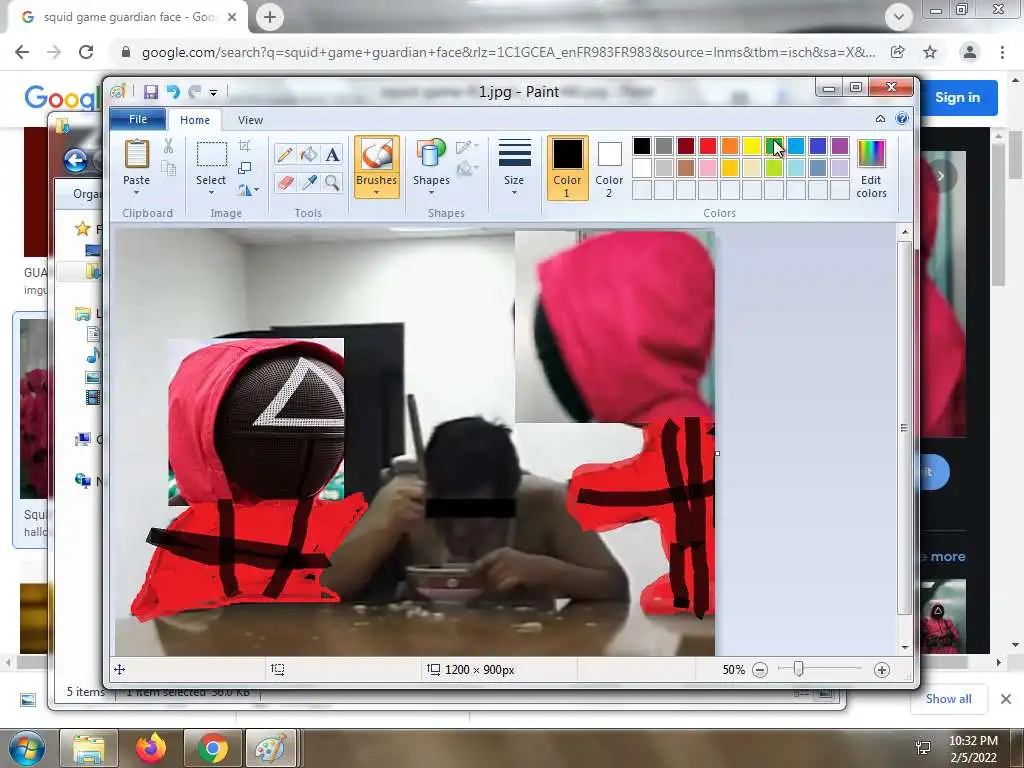
Task: Click the Crop icon in Image group
Action: point(245,146)
